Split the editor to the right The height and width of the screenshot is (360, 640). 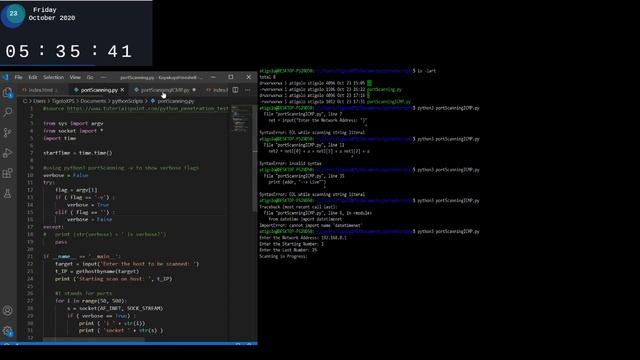point(236,90)
